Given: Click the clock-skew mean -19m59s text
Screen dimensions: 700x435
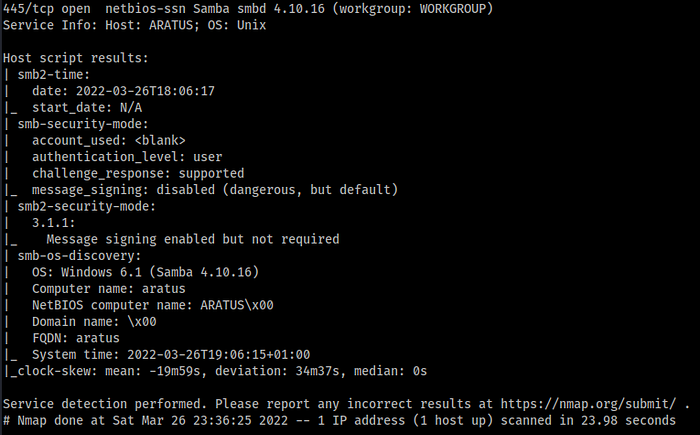Looking at the screenshot, I should click(x=152, y=372).
